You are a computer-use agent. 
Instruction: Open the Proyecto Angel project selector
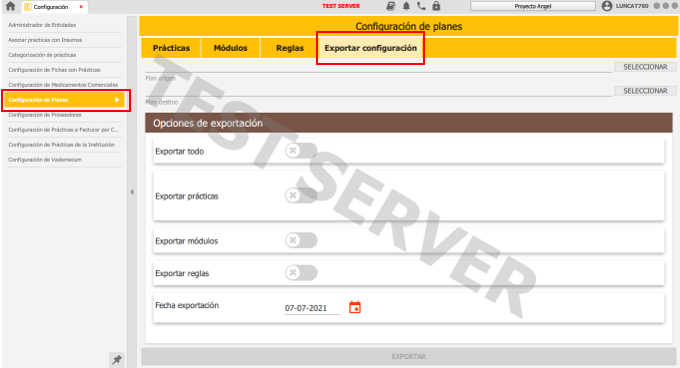click(x=533, y=6)
